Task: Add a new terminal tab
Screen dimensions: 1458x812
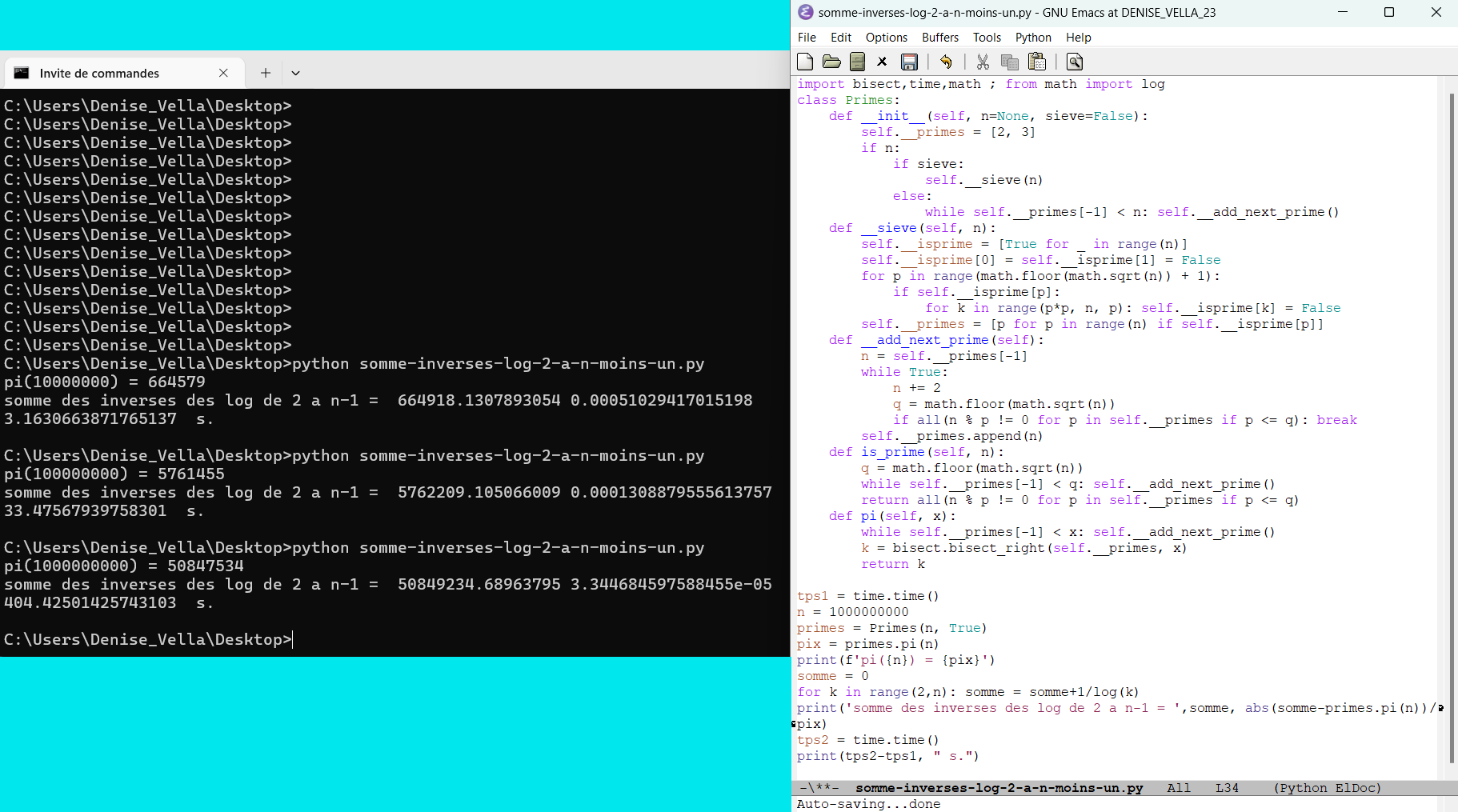Action: tap(266, 73)
